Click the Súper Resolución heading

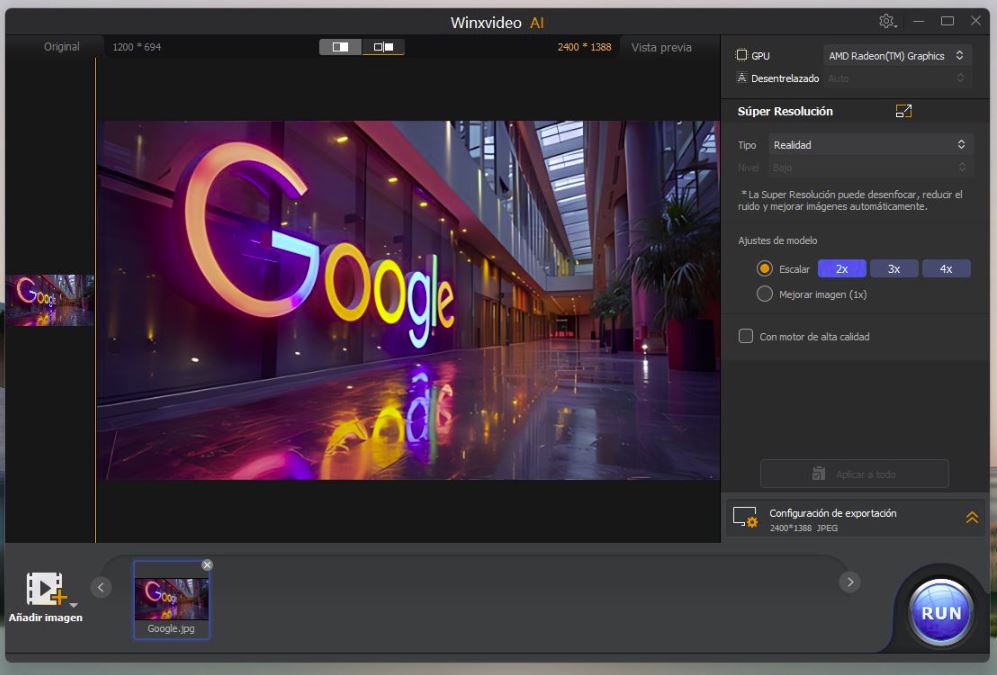click(x=785, y=111)
